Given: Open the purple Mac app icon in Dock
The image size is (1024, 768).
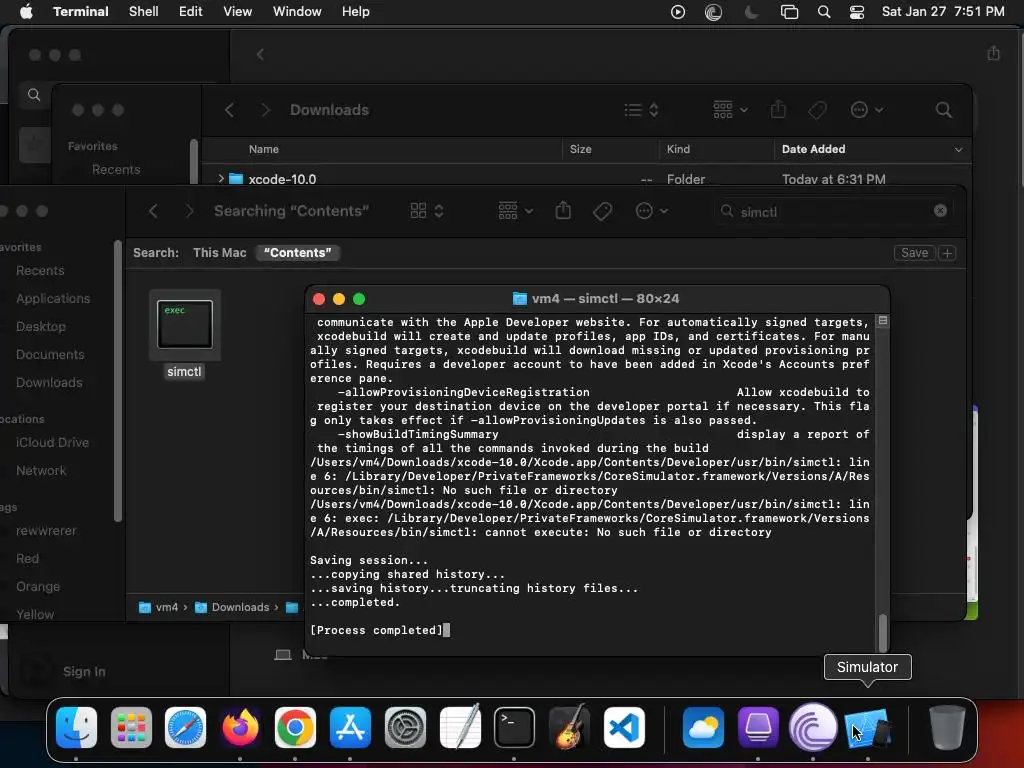Looking at the screenshot, I should point(758,727).
